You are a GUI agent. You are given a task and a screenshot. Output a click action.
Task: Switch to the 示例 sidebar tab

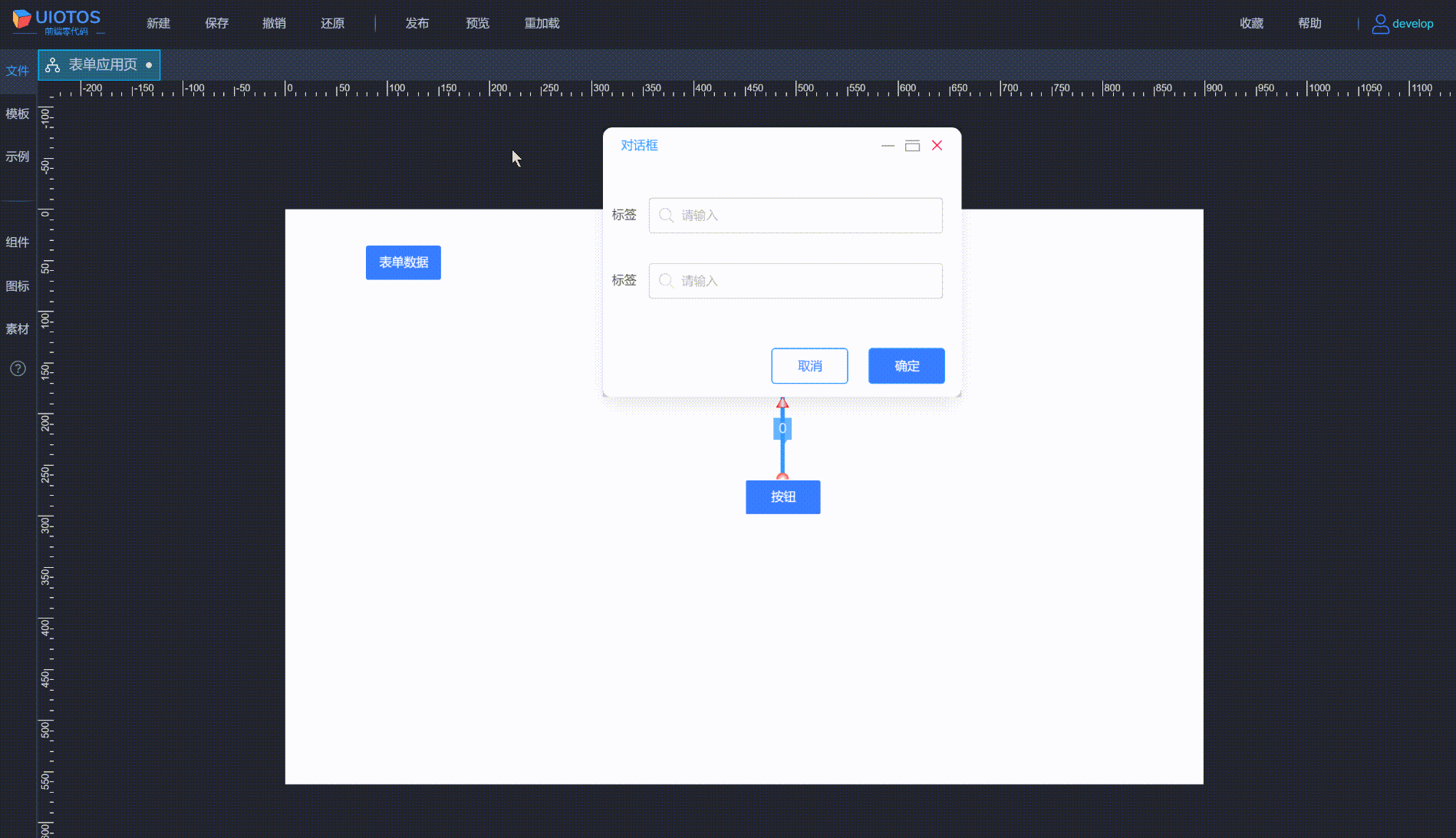coord(18,157)
